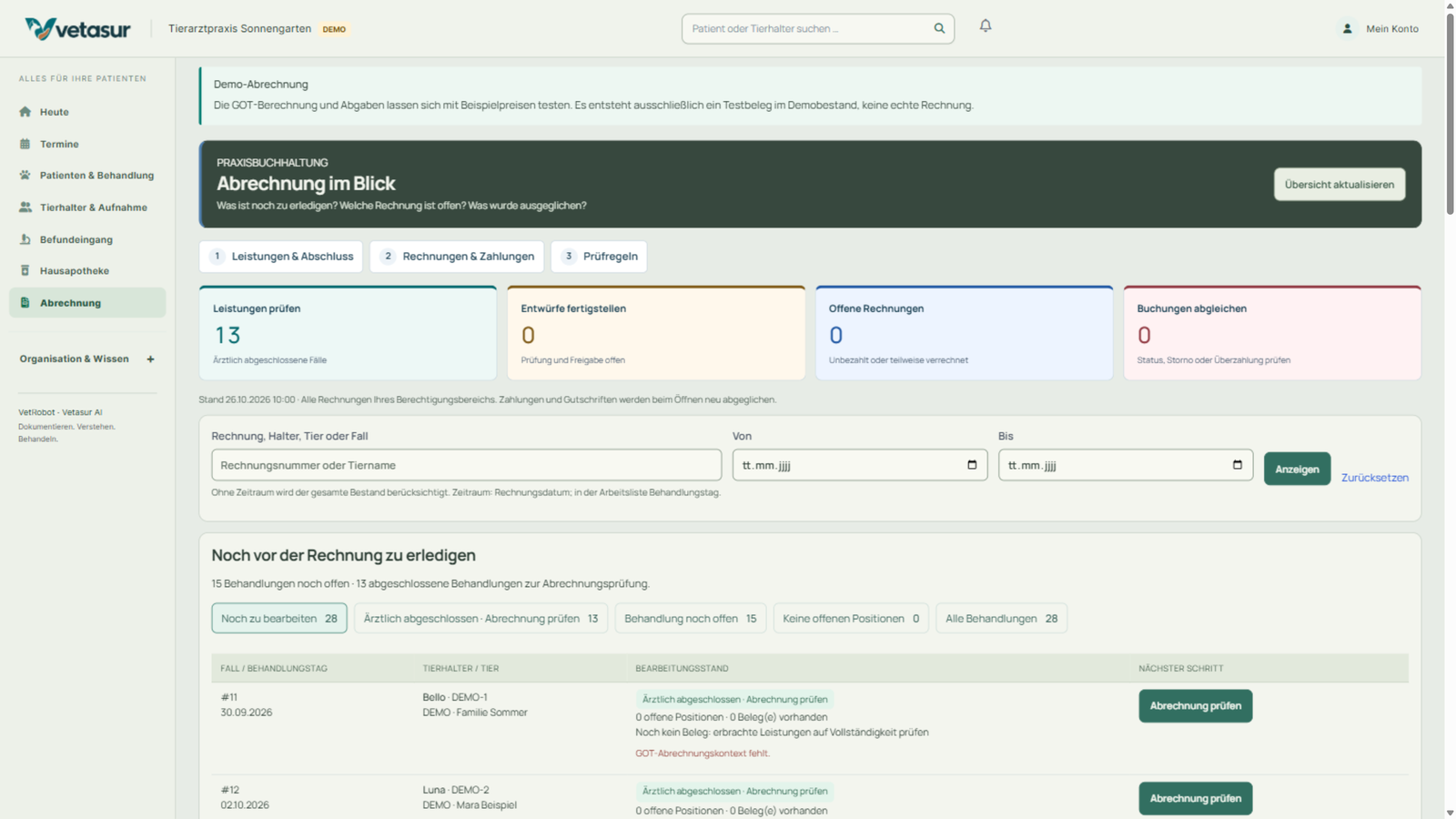Click the Zurücksetzen link
This screenshot has width=1456, height=819.
click(1374, 478)
